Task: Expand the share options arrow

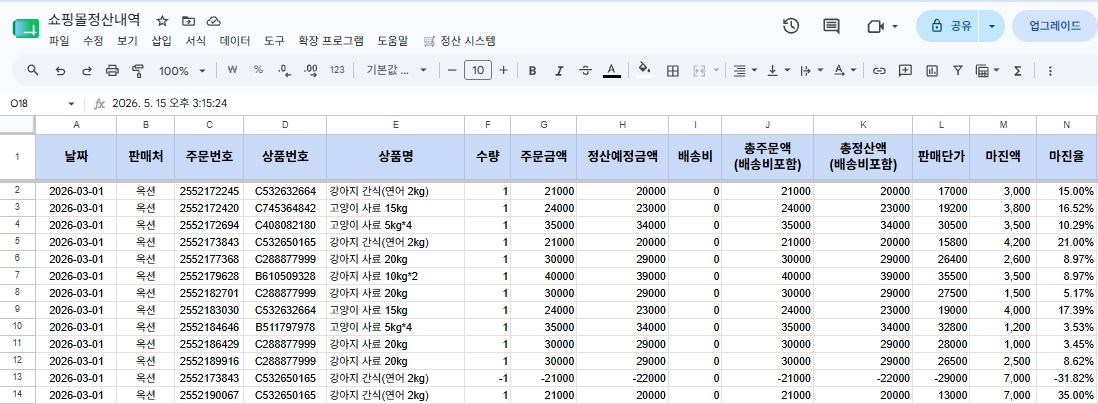Action: pos(992,26)
